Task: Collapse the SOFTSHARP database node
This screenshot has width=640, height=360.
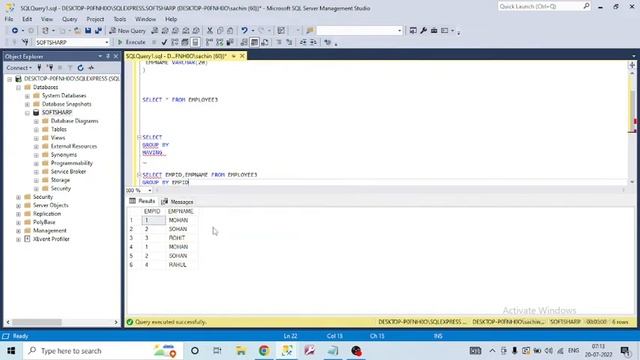Action: coord(27,113)
